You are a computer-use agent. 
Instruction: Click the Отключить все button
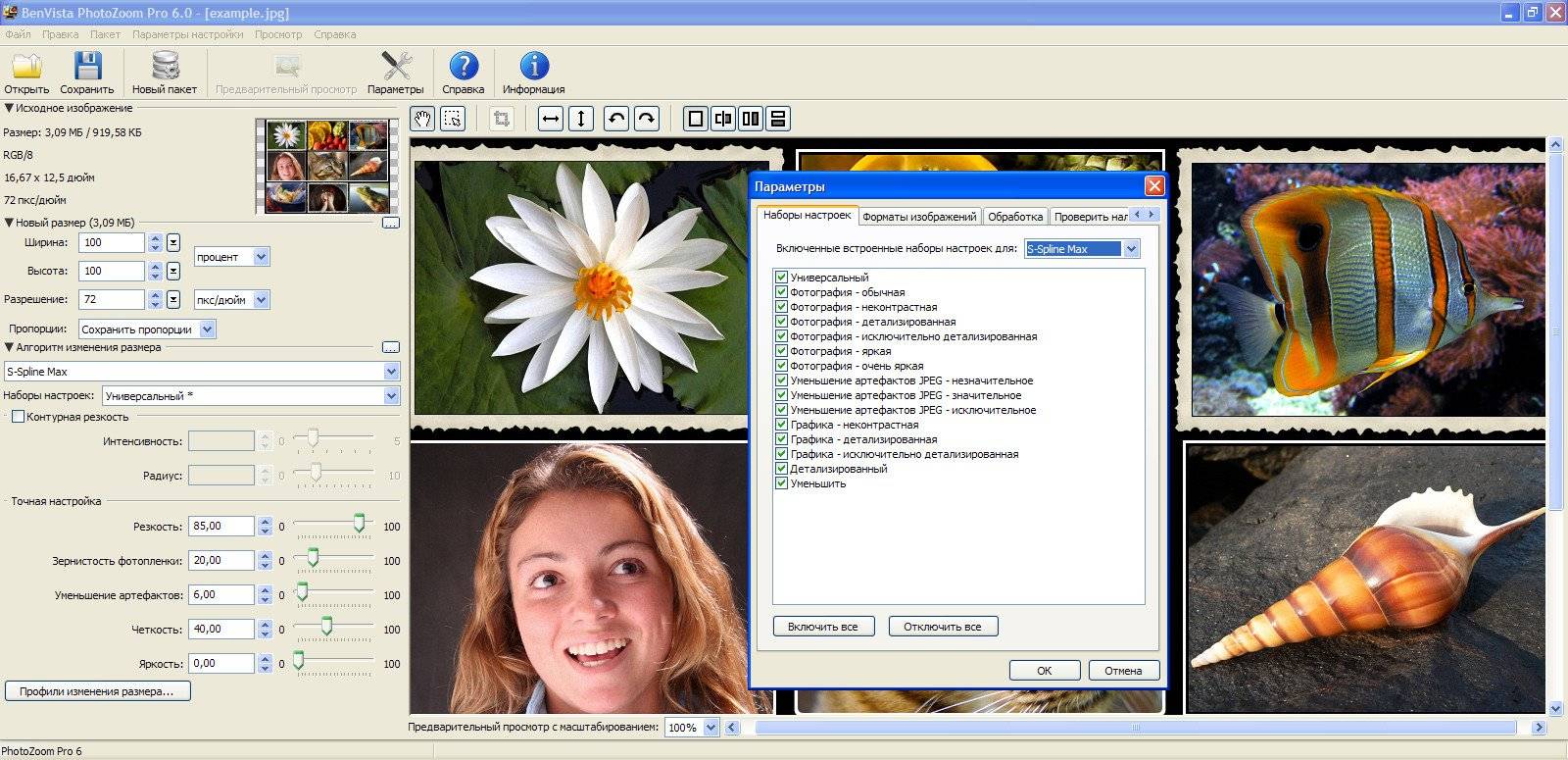(943, 627)
